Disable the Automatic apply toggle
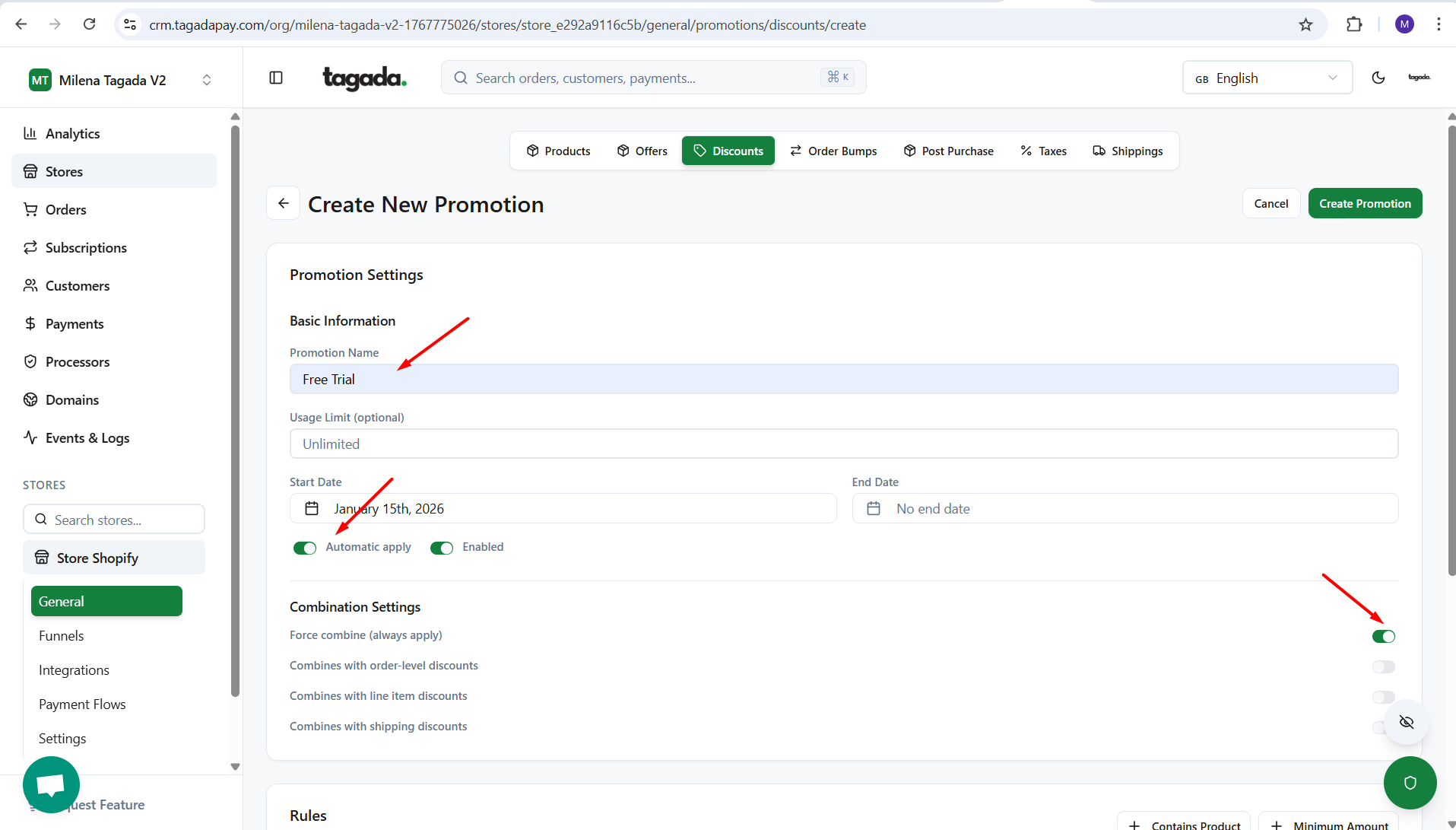The height and width of the screenshot is (830, 1456). (305, 548)
